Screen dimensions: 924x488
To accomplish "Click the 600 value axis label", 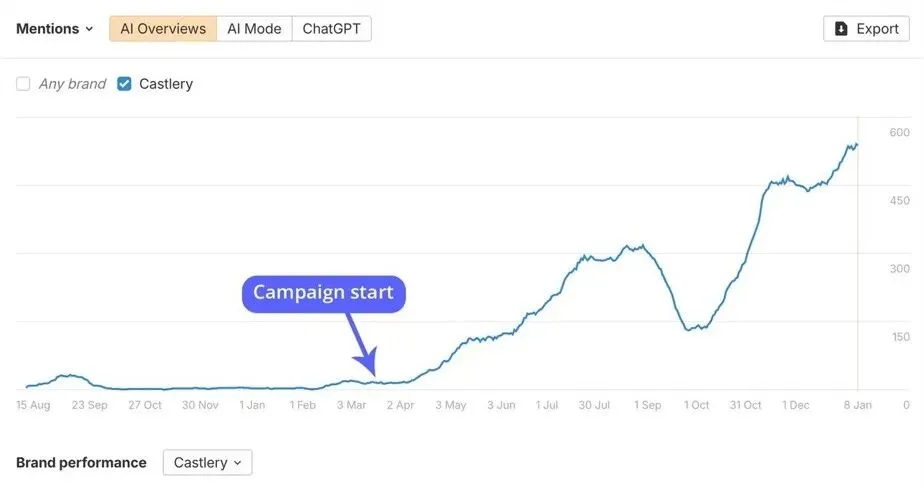I will [x=899, y=133].
